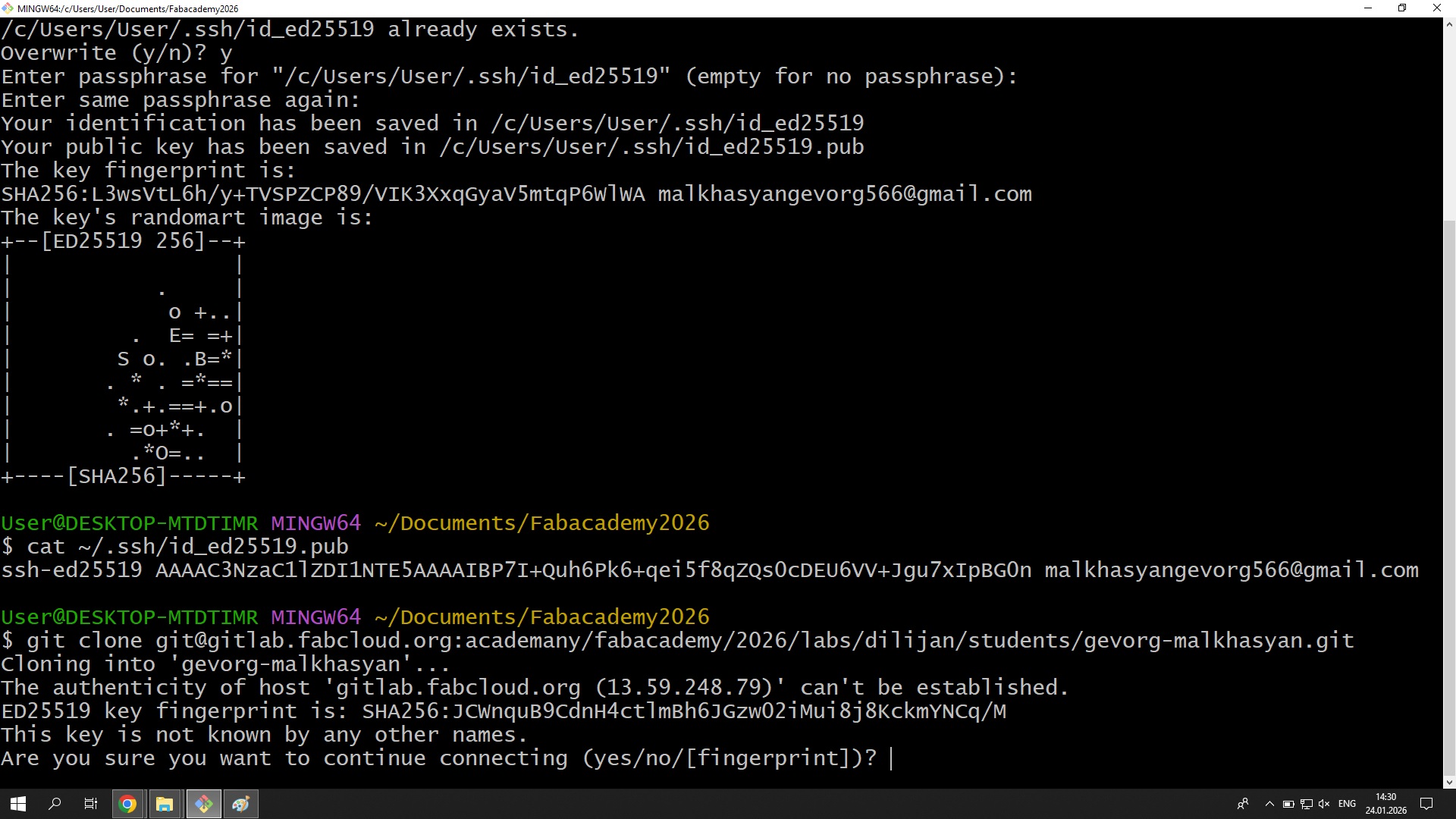Click the terminal's vertical scrollbar thumb
1456x819 pixels.
click(x=1449, y=500)
